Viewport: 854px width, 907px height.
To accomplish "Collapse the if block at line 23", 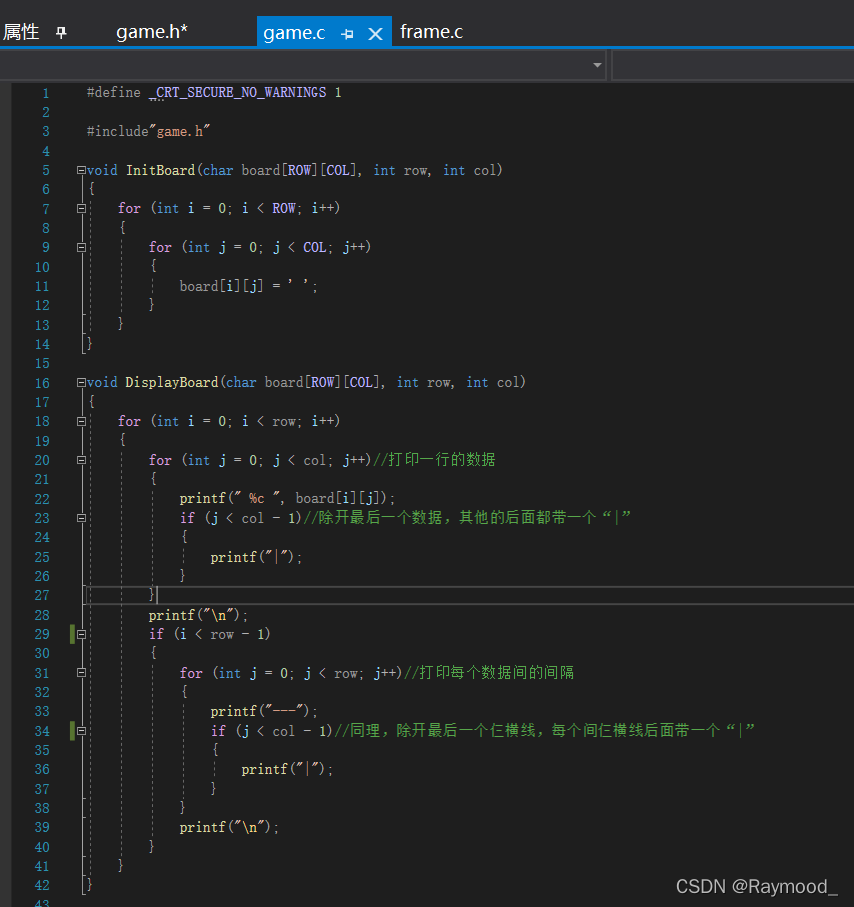I will pyautogui.click(x=82, y=518).
